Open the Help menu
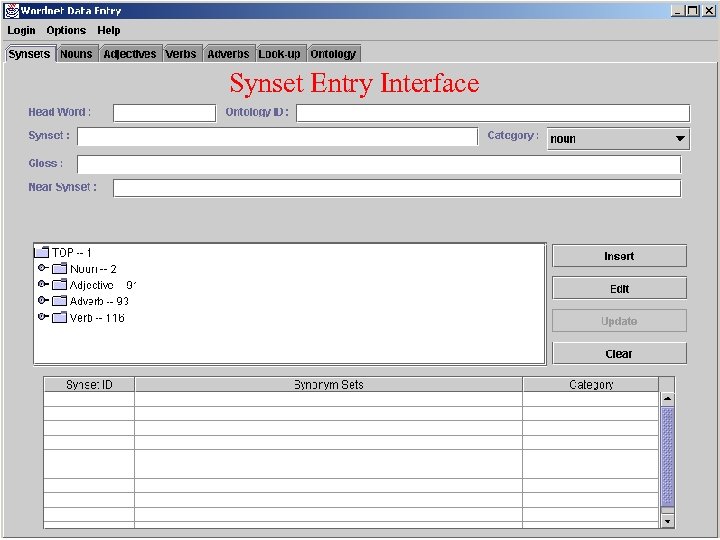This screenshot has height=540, width=720. click(x=109, y=30)
